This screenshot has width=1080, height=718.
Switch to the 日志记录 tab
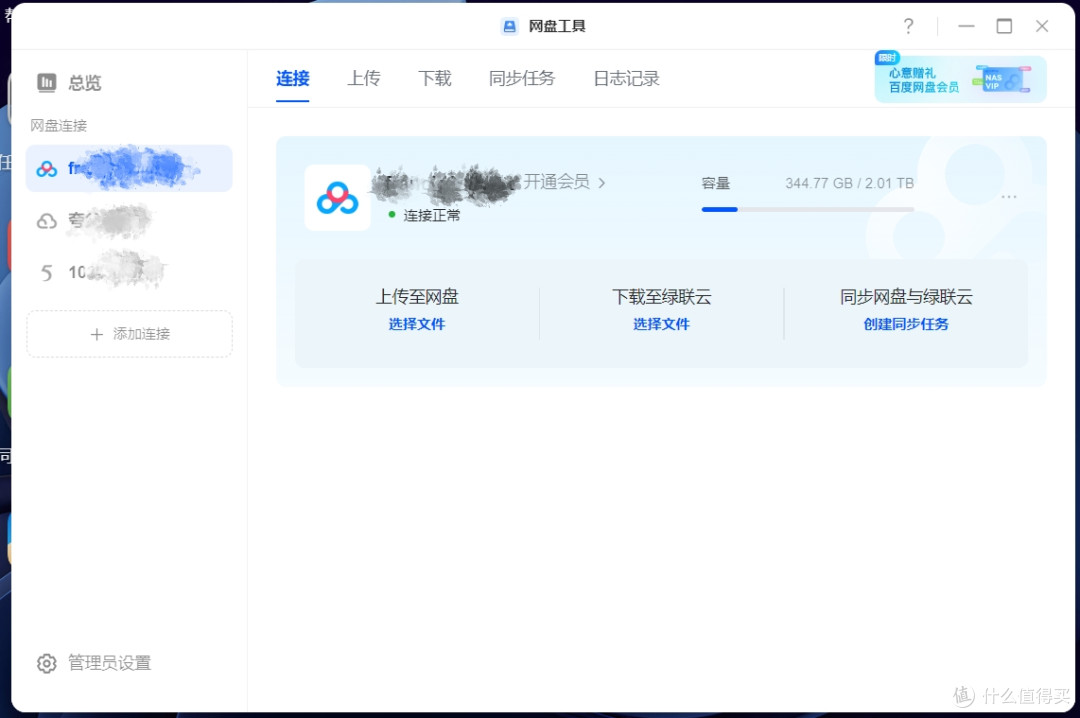point(626,79)
